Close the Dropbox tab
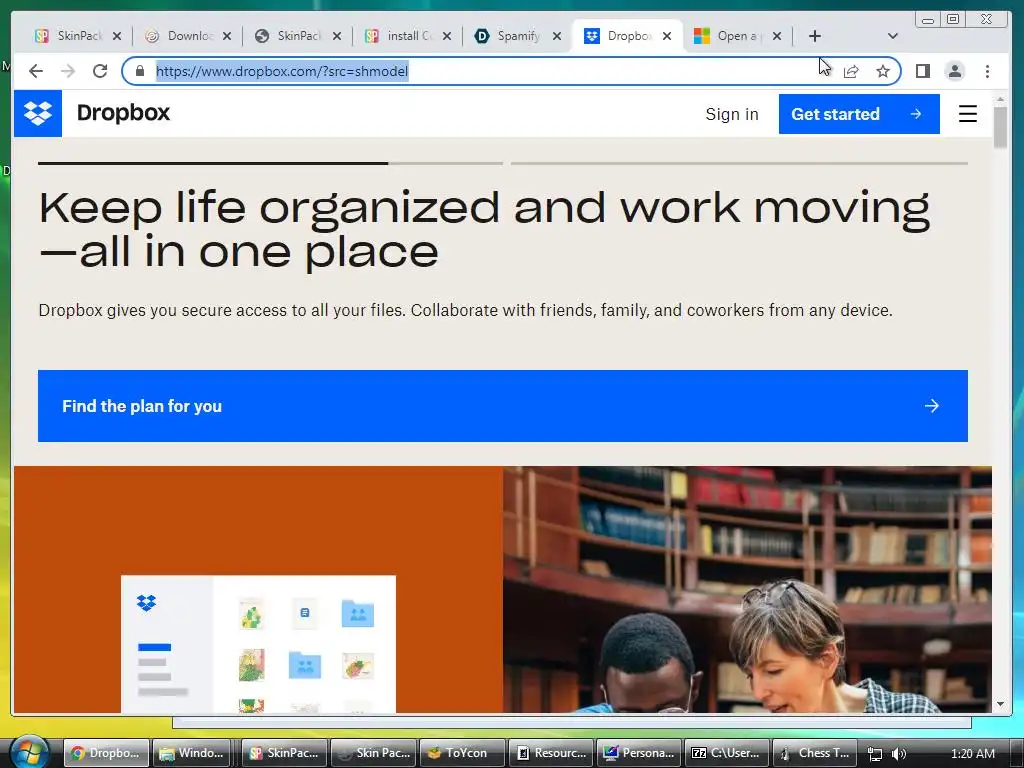Screen dimensions: 1024x768 [667, 37]
